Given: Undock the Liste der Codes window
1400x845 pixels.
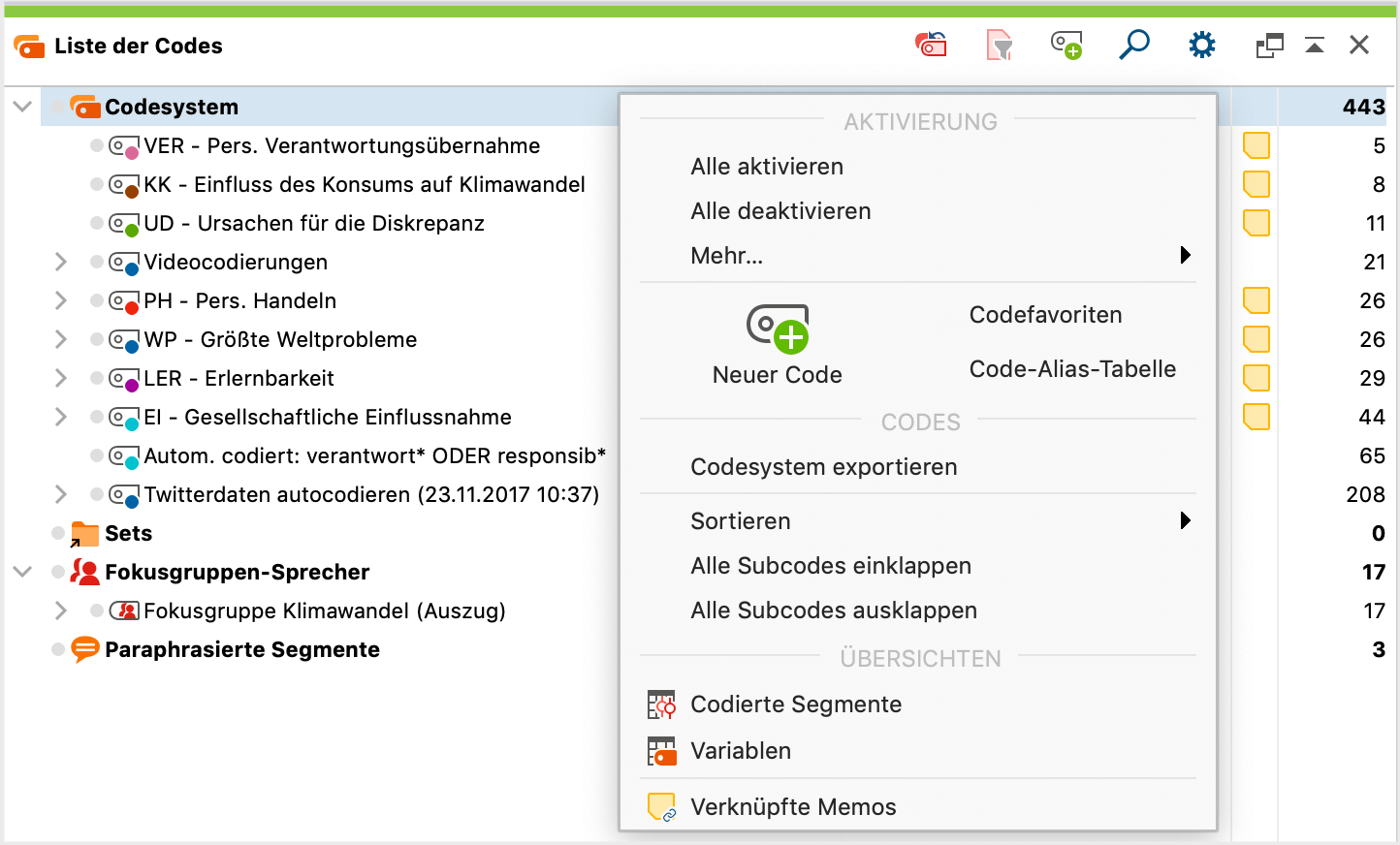Looking at the screenshot, I should (1269, 46).
